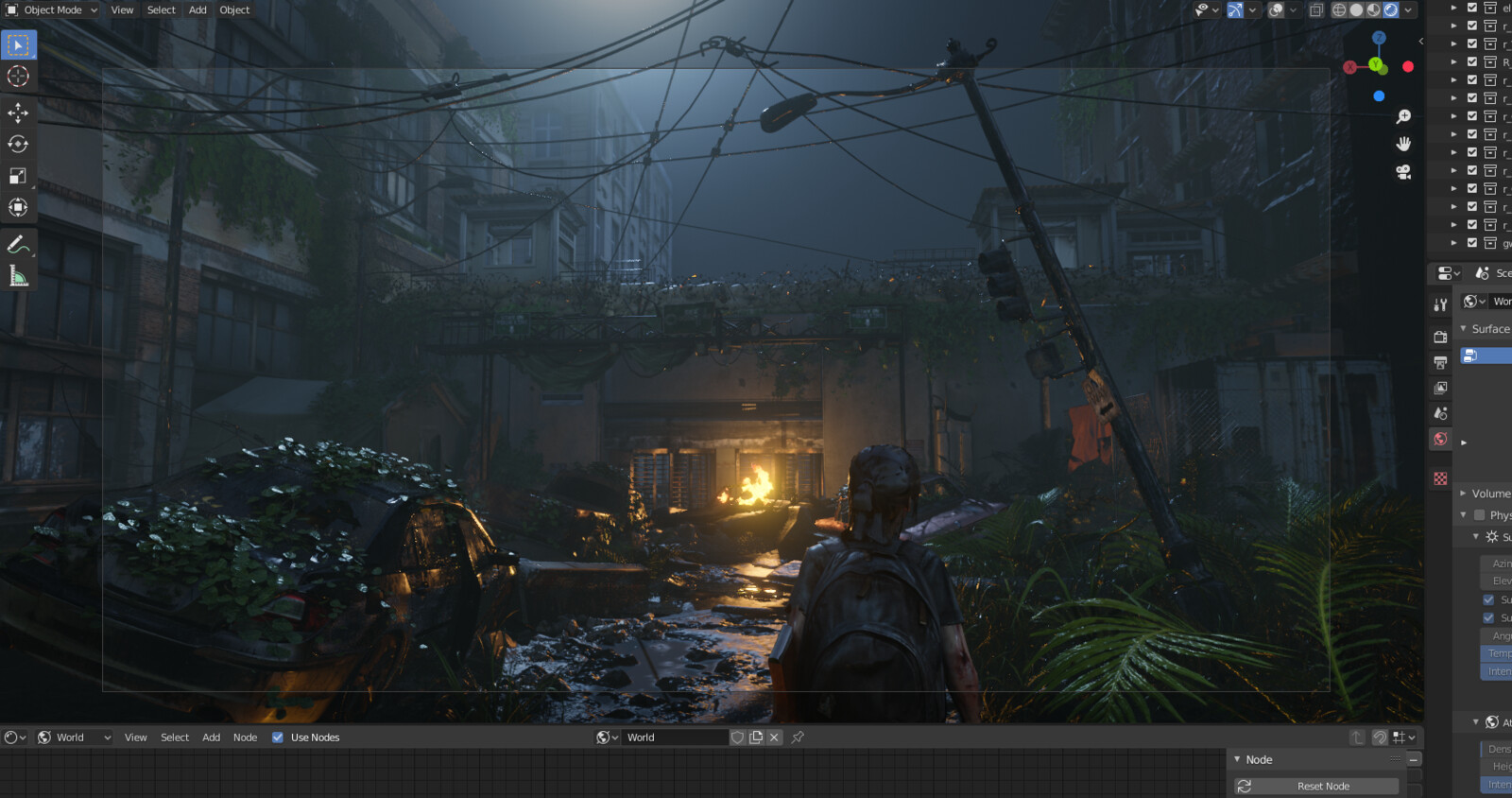Uncheck Use Nodes checkbox
1512x798 pixels.
(x=278, y=737)
